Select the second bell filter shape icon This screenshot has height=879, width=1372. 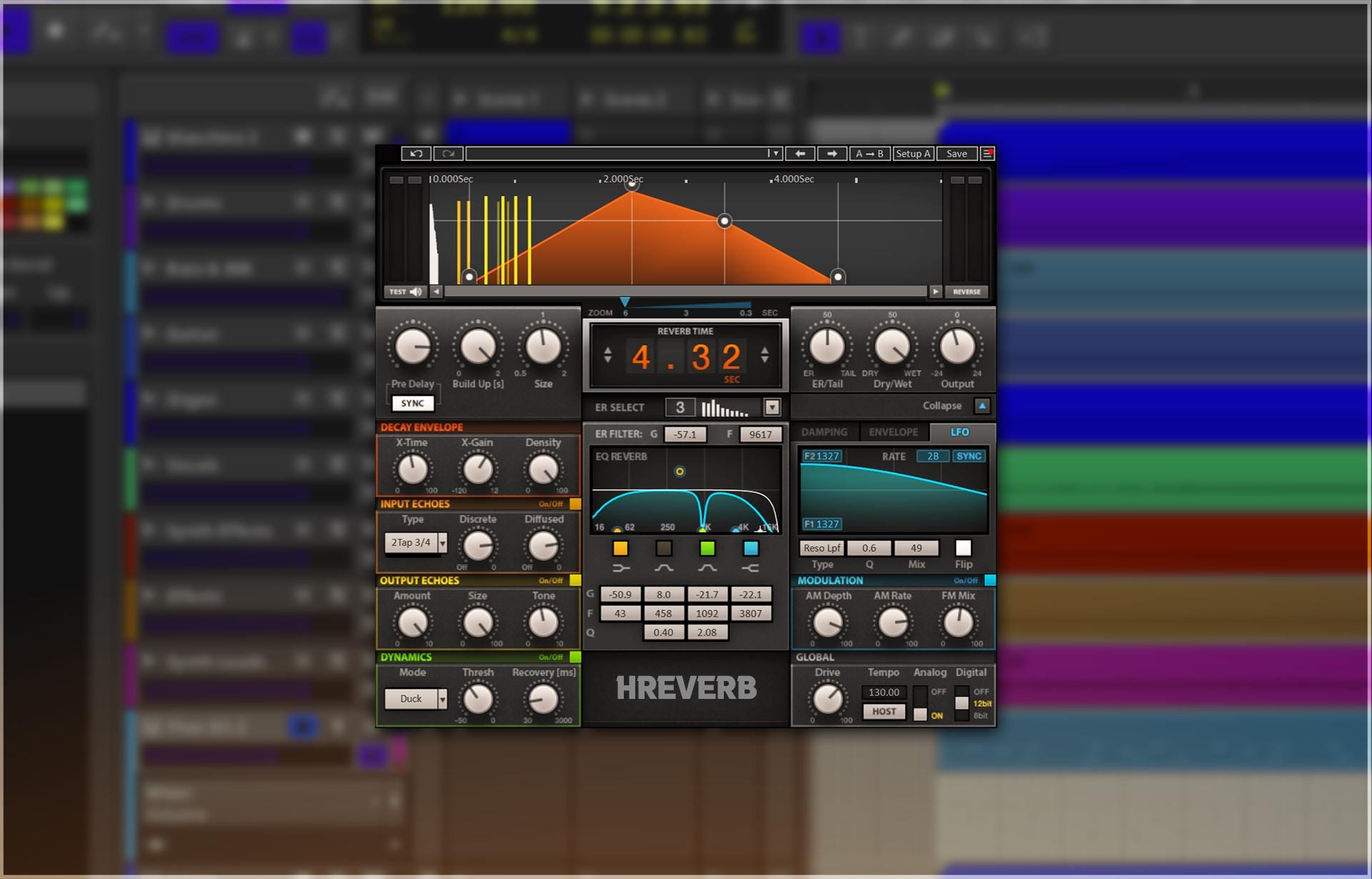click(x=707, y=568)
